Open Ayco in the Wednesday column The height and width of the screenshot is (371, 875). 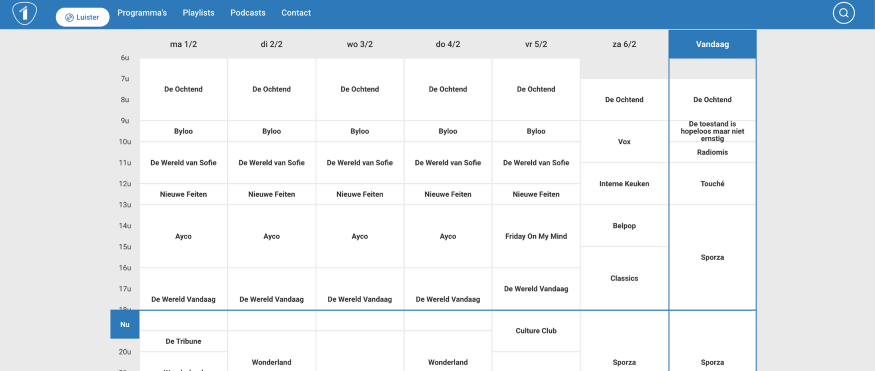(360, 236)
